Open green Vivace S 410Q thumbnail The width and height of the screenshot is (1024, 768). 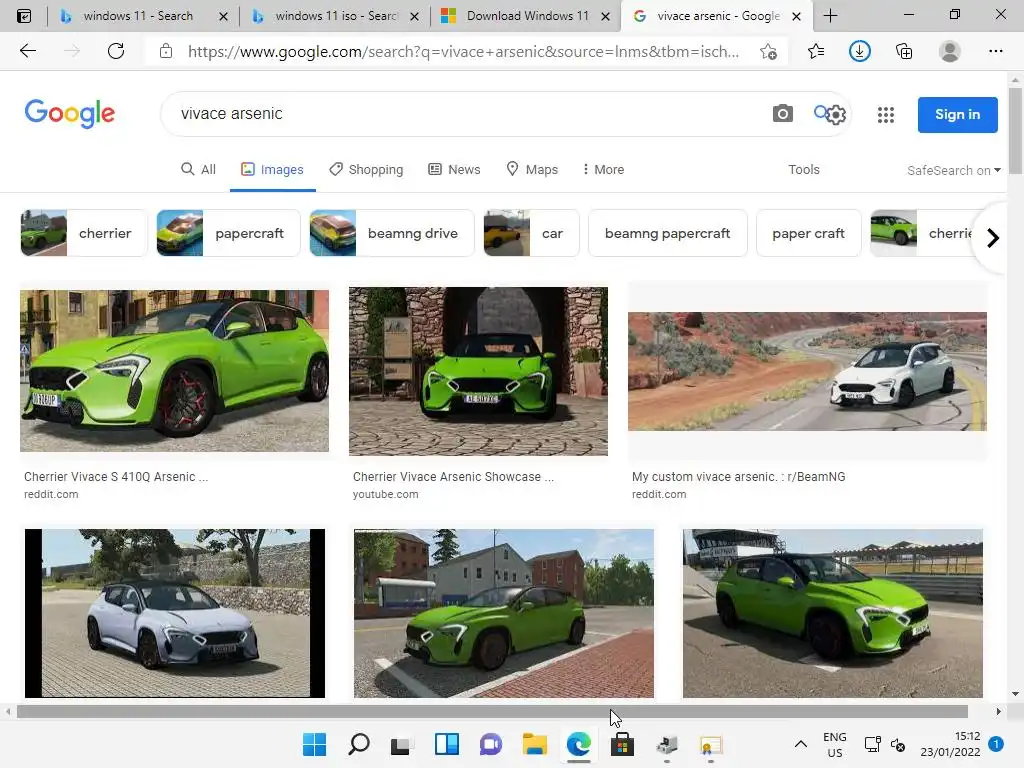174,370
